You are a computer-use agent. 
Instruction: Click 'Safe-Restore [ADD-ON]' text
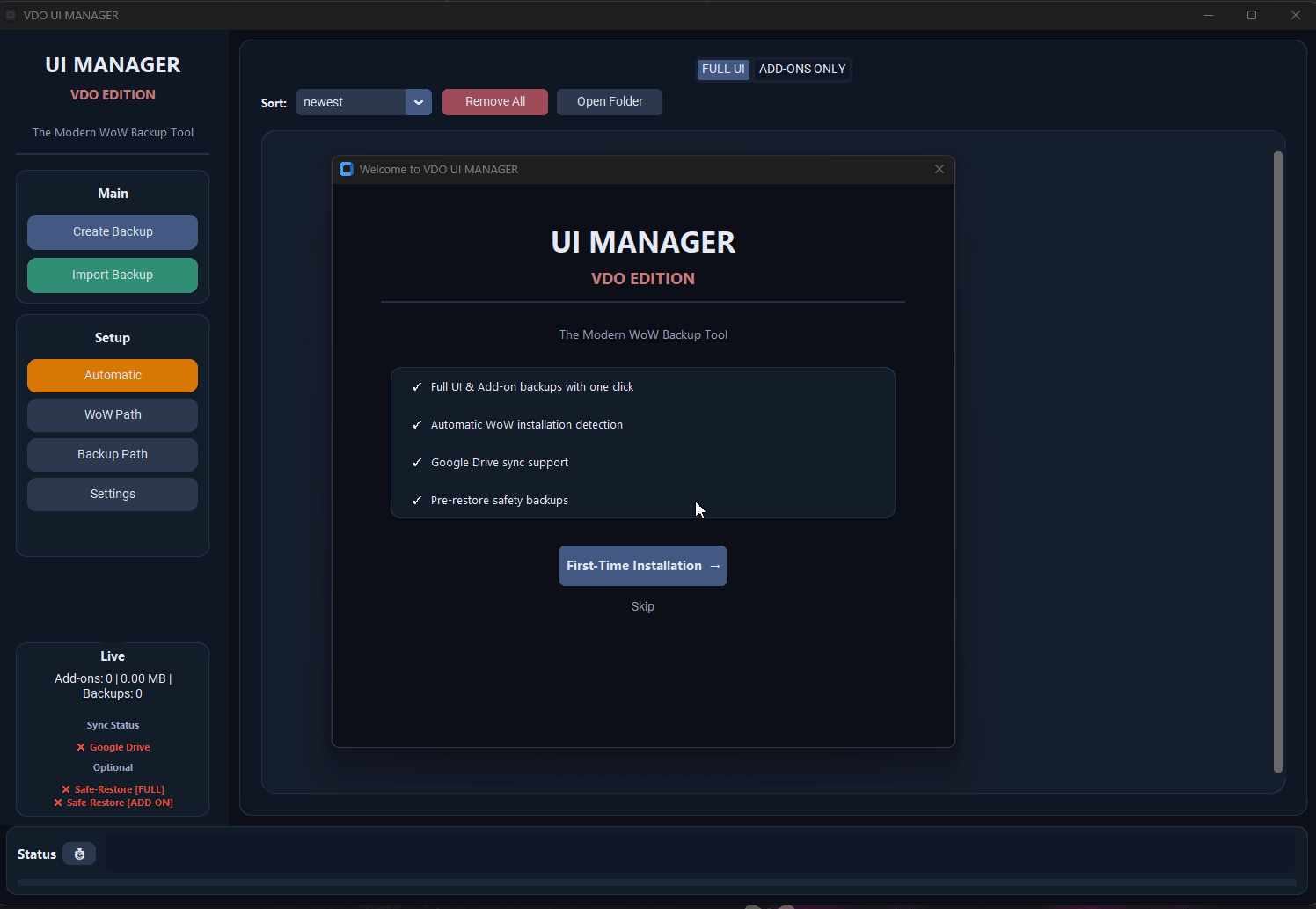coord(120,803)
